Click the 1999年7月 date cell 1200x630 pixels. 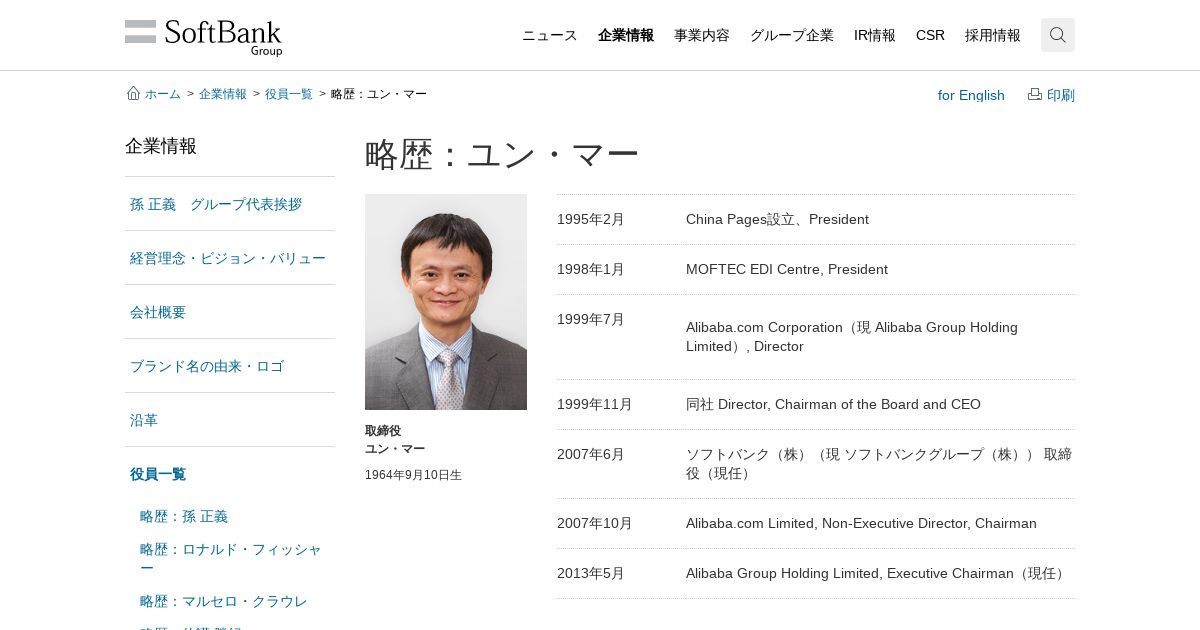(x=591, y=319)
